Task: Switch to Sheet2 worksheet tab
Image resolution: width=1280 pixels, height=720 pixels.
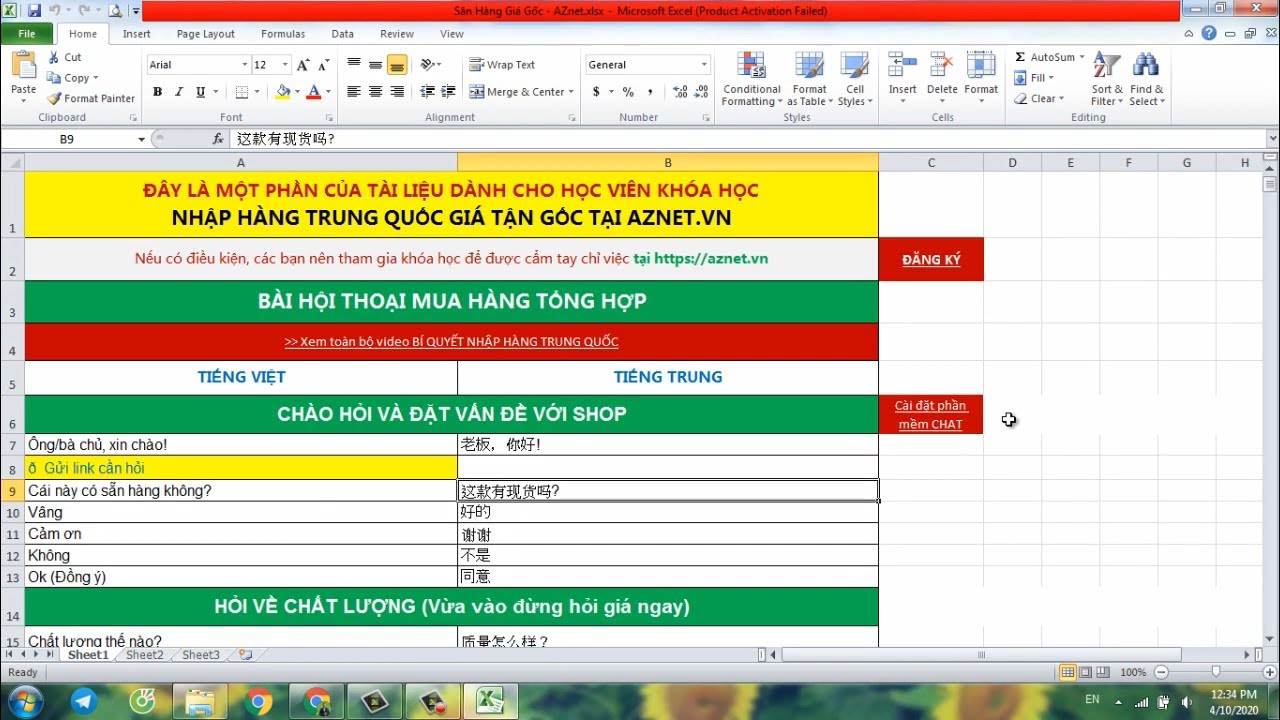Action: 144,655
